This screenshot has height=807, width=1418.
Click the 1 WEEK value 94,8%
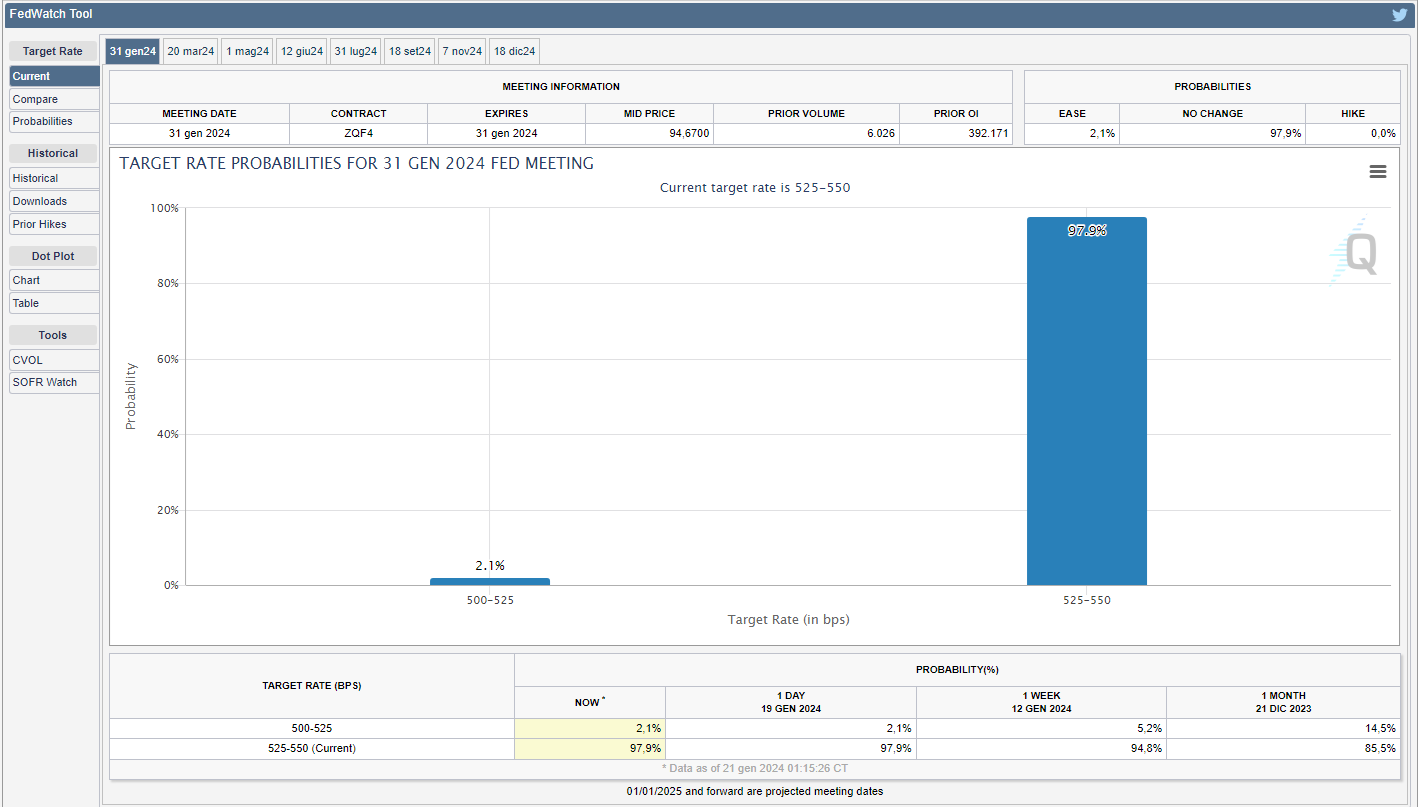click(x=1041, y=748)
